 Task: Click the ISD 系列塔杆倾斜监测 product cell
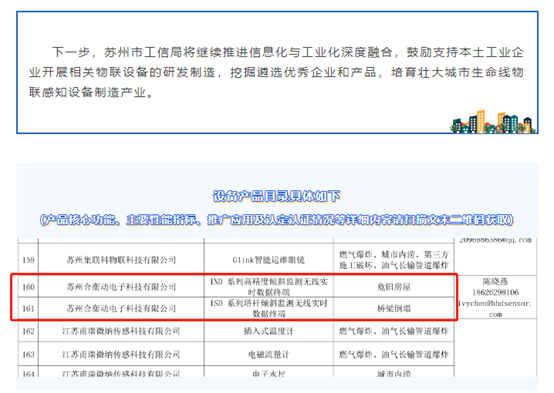[269, 309]
